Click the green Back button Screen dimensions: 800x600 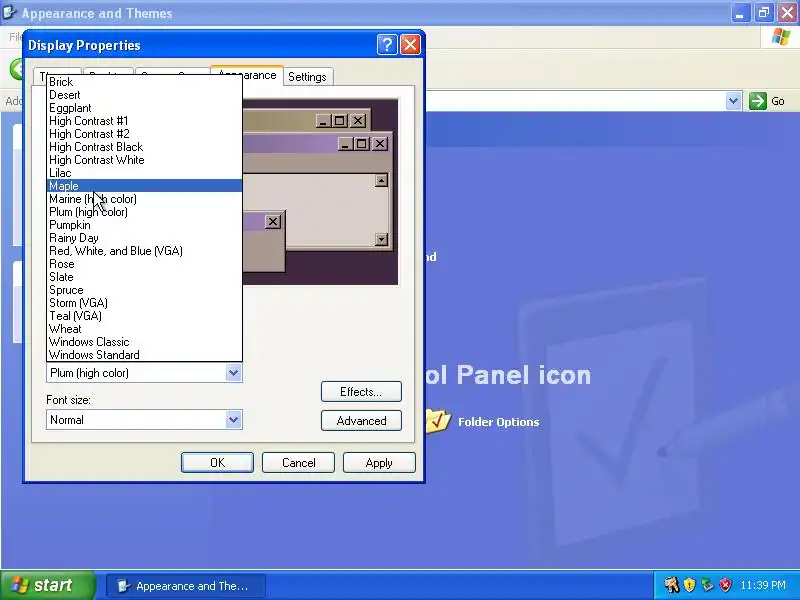pyautogui.click(x=17, y=69)
